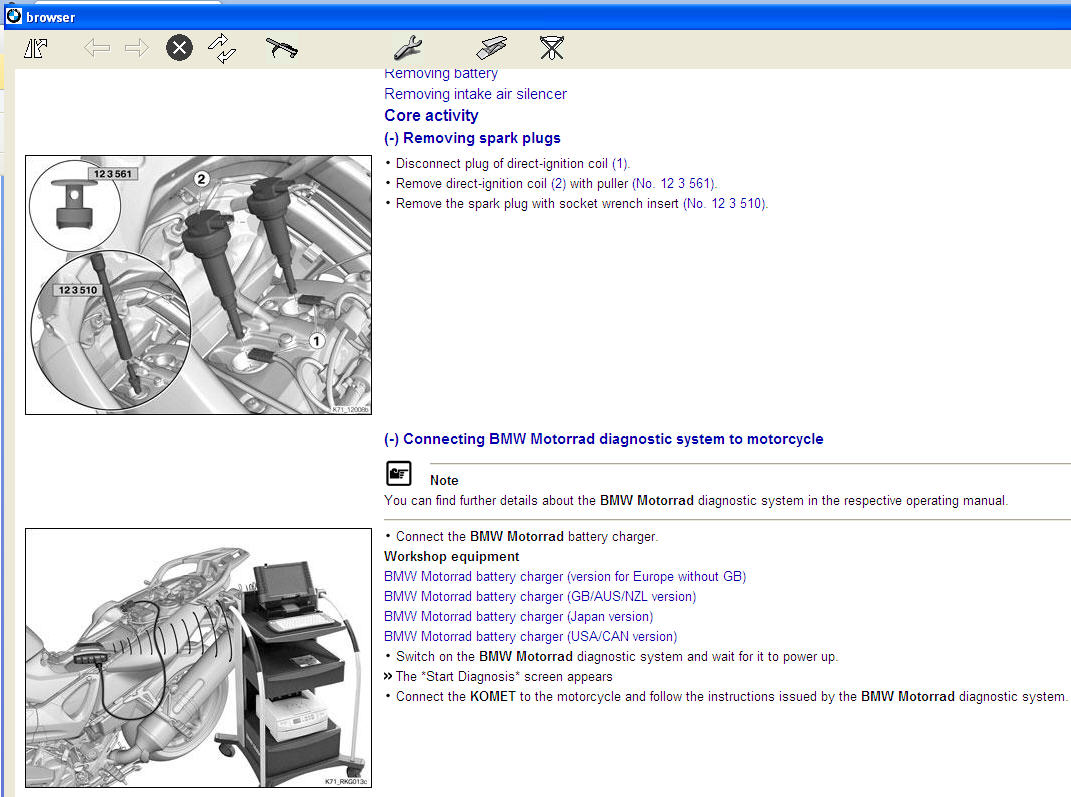Click the navigation tree icon in toolbar
The height and width of the screenshot is (797, 1071).
coord(36,48)
